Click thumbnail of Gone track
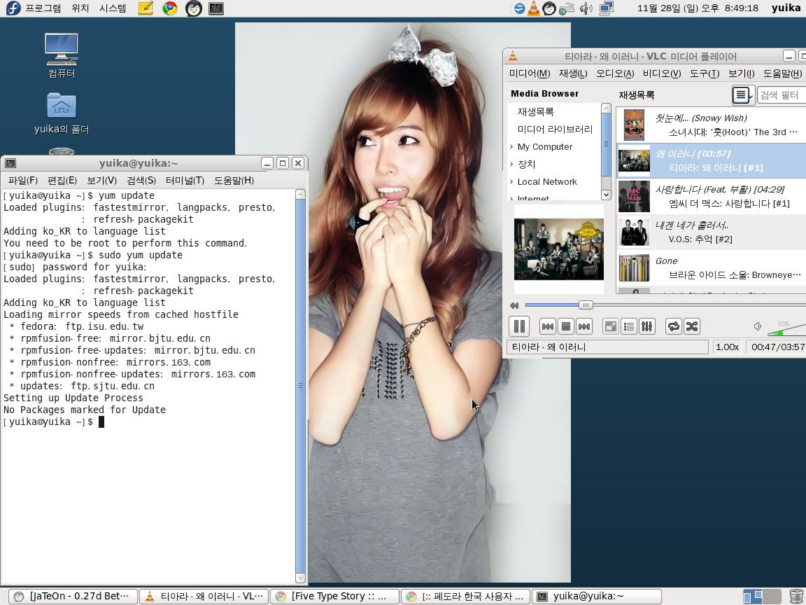 (634, 268)
